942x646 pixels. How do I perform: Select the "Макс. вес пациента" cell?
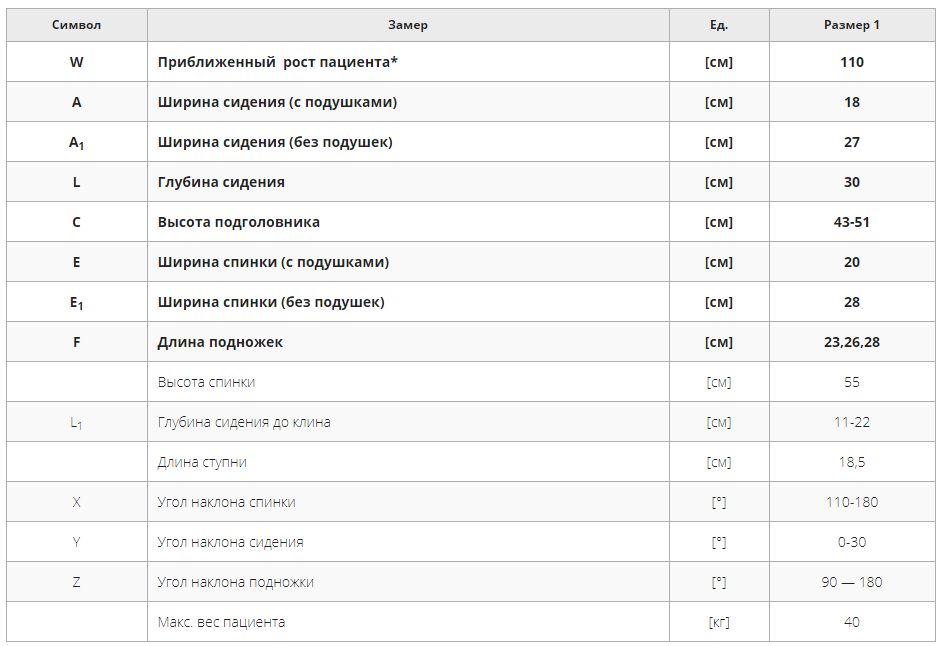click(x=221, y=622)
